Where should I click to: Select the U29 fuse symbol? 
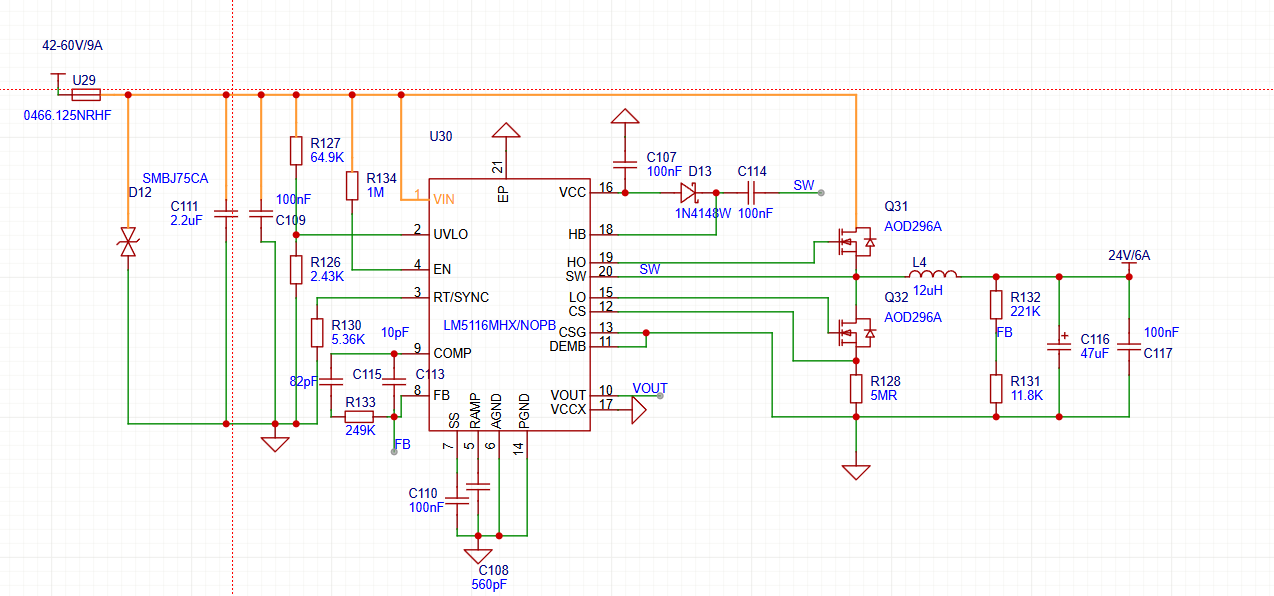click(x=85, y=95)
